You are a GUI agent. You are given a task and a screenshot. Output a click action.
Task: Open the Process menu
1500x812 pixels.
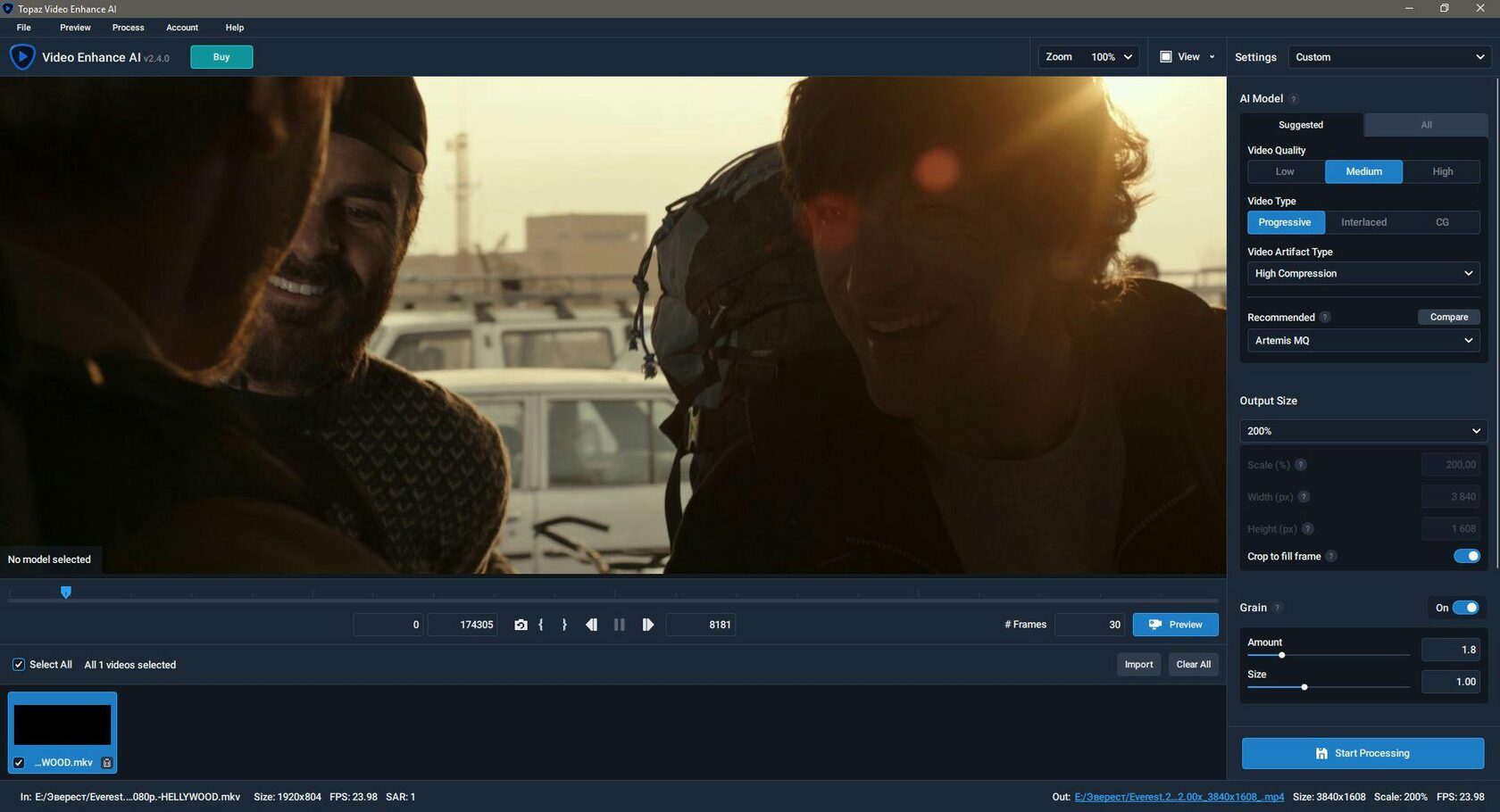128,28
